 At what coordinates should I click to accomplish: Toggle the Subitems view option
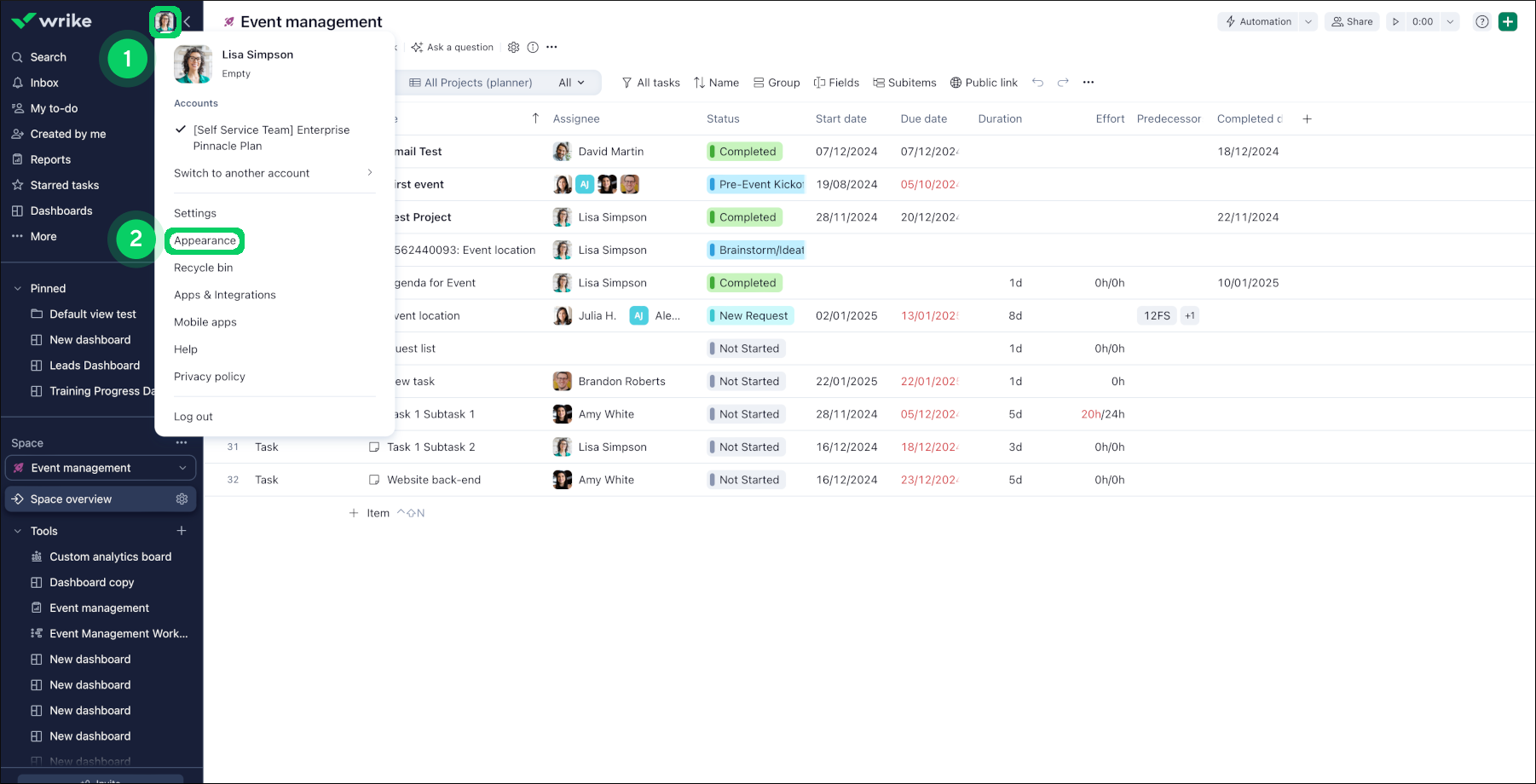904,83
